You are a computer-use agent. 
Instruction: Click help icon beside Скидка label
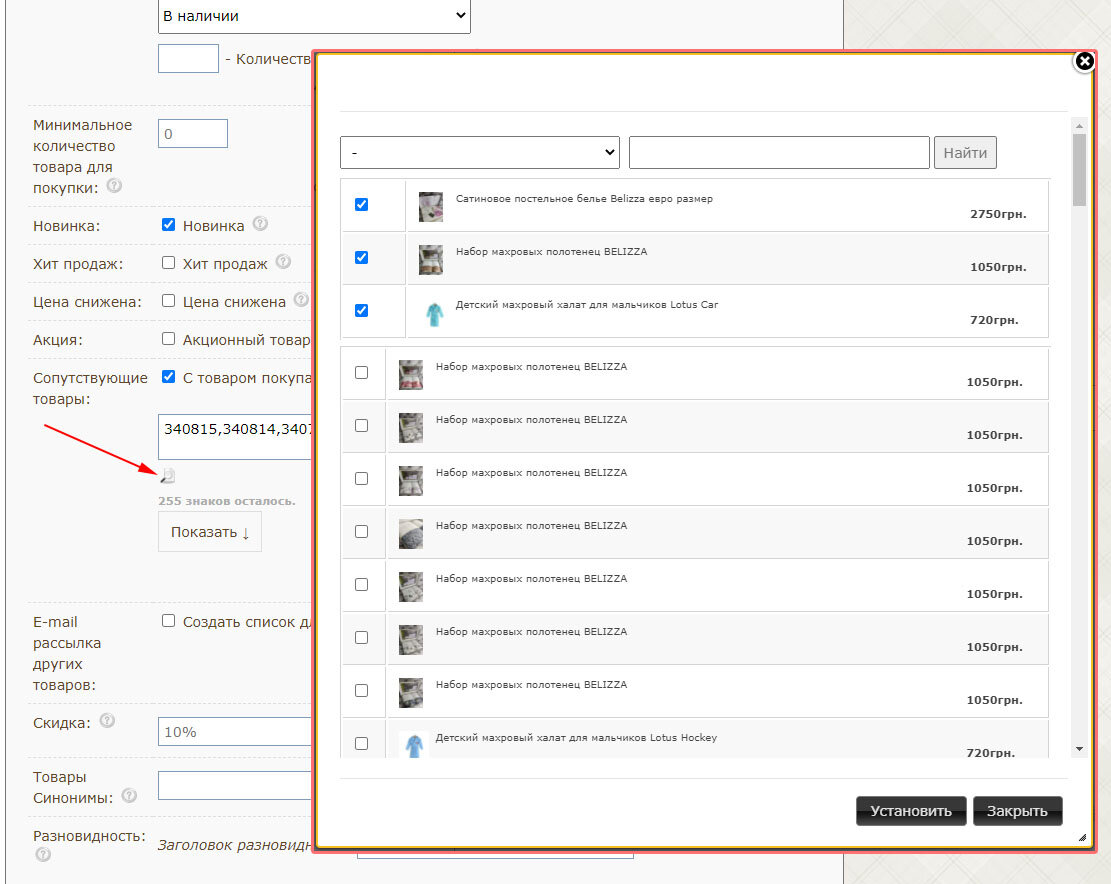pos(108,721)
